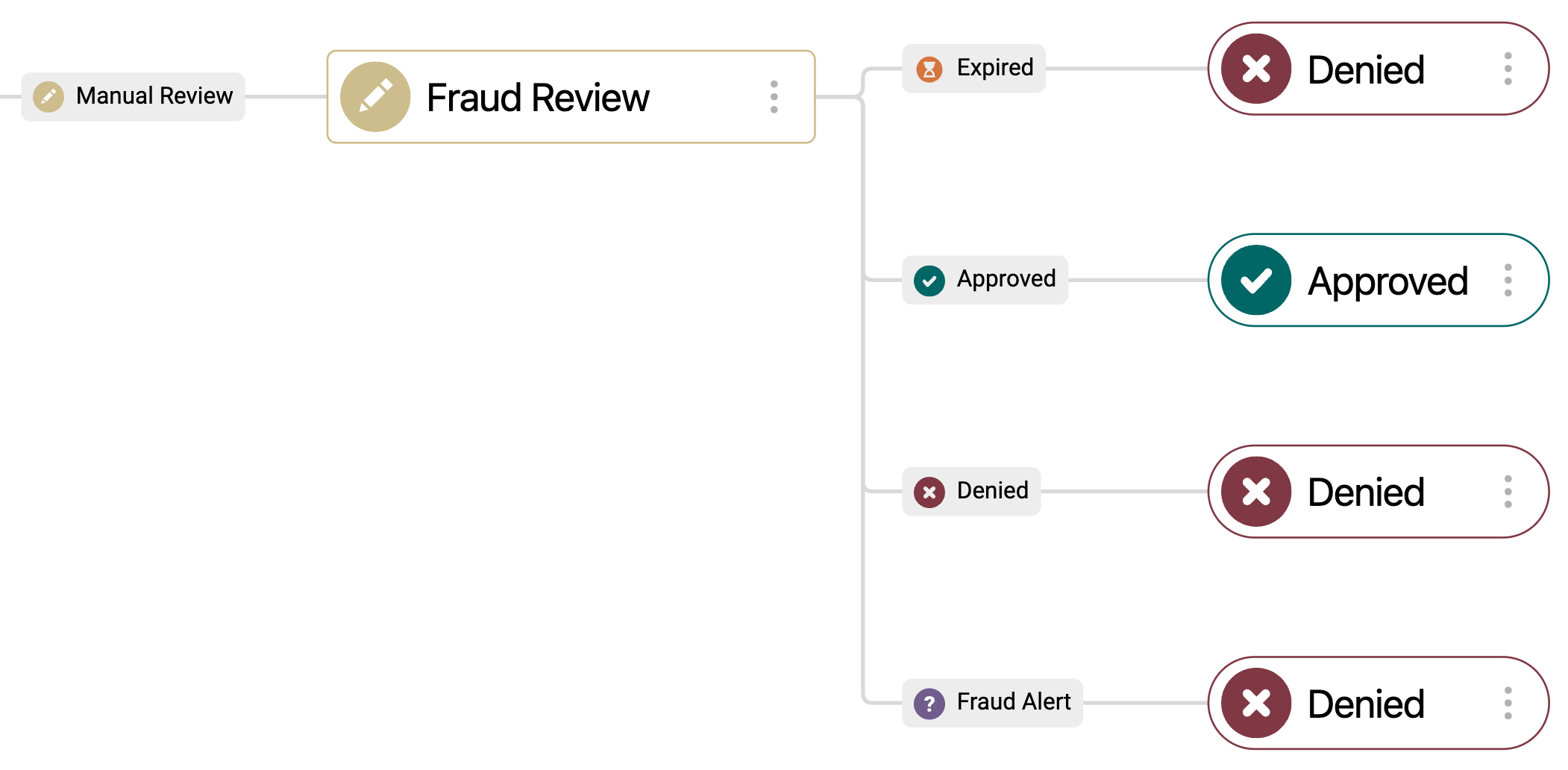
Task: Open the kebab menu on the middle Denied node
Action: 1508,491
